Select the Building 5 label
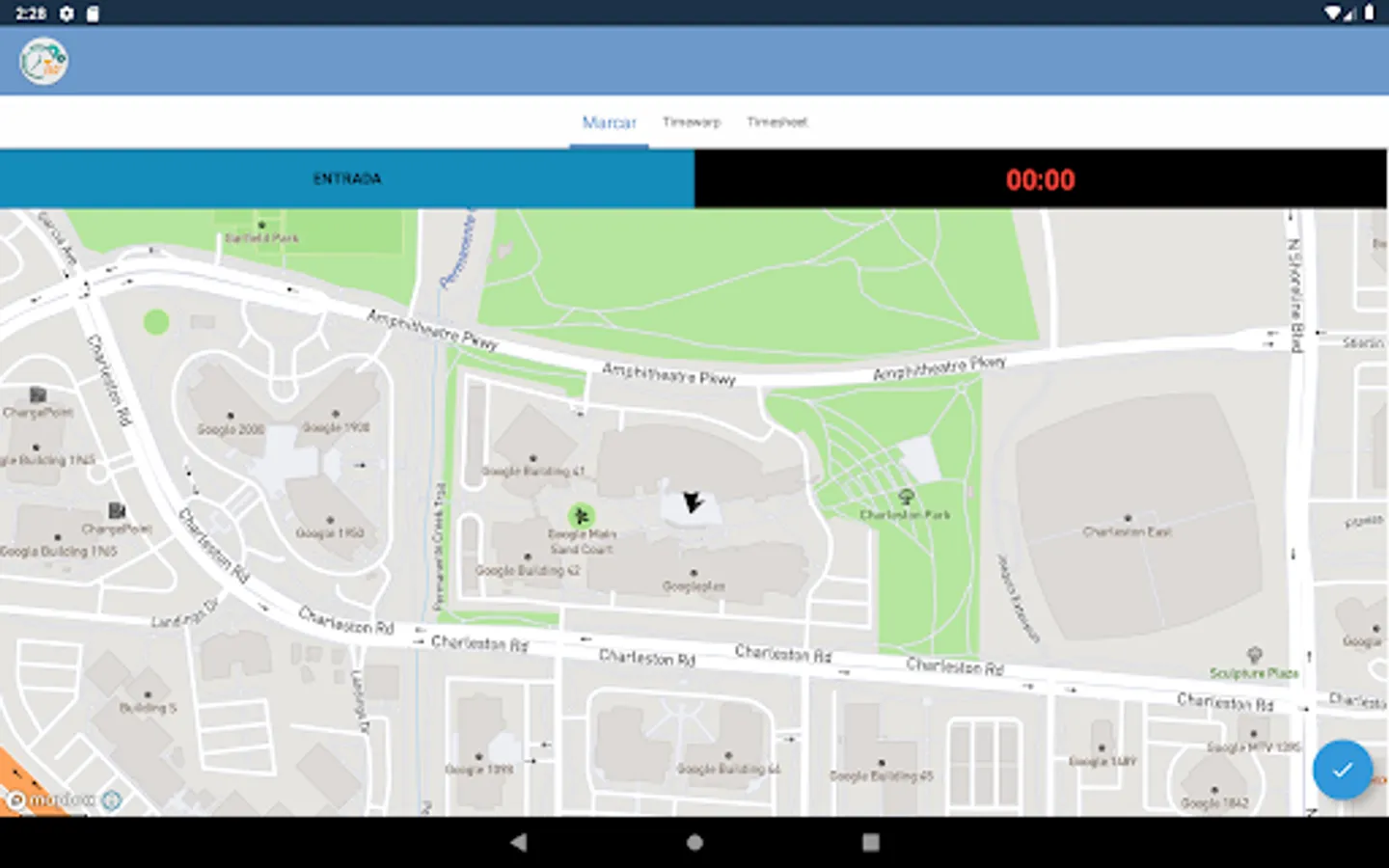The width and height of the screenshot is (1389, 868). tap(148, 708)
